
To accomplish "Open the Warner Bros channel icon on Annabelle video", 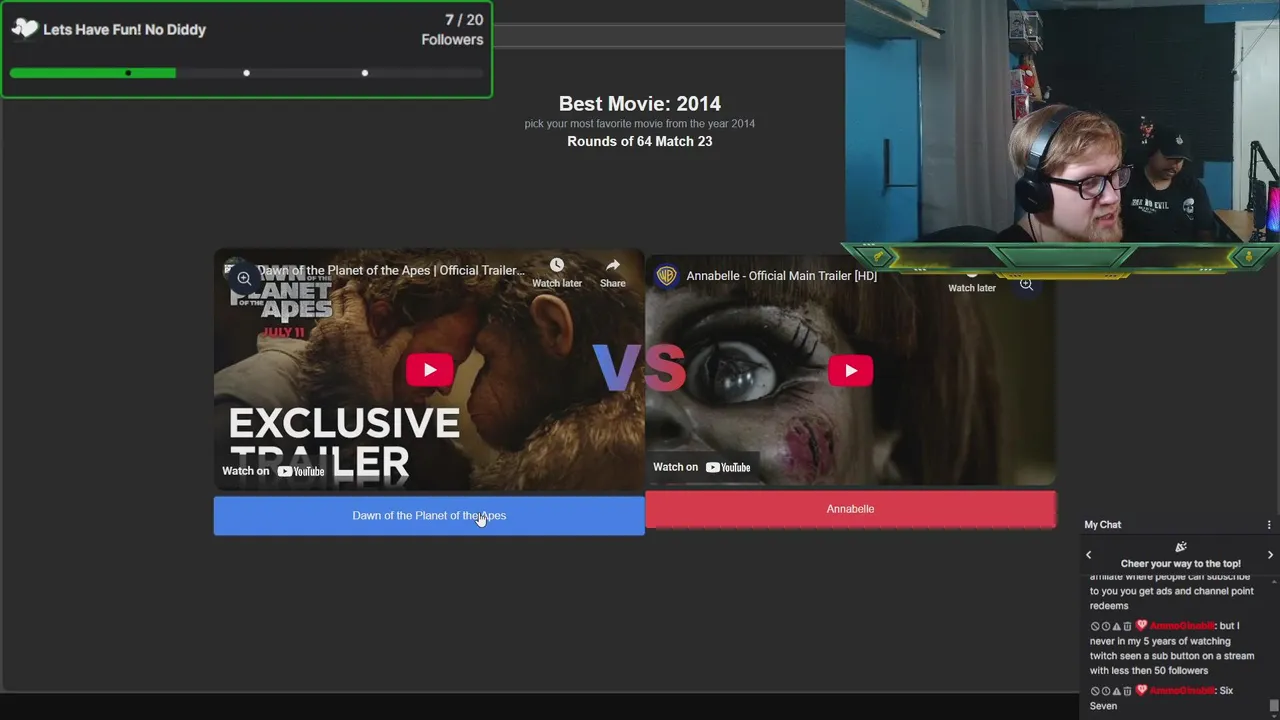I will tap(666, 276).
